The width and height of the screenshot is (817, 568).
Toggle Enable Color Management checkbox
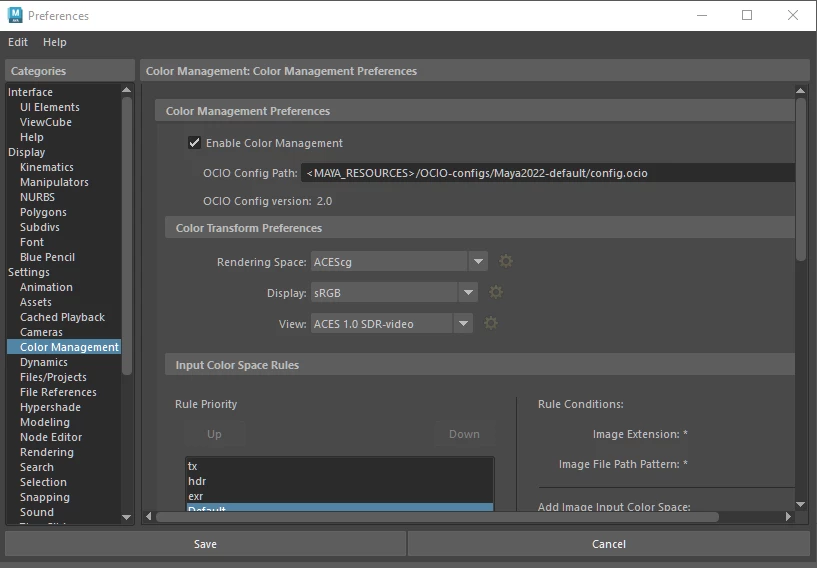194,143
